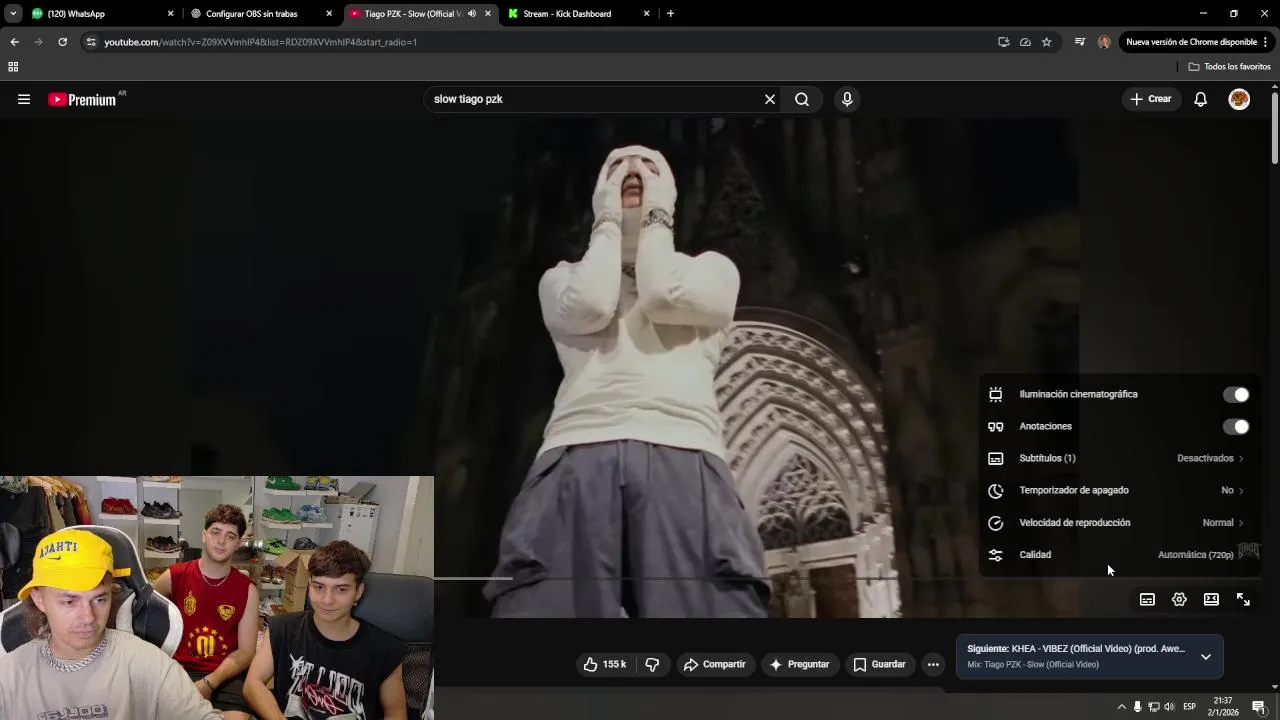Switch to theater mode icon
The image size is (1280, 720).
pos(1211,599)
